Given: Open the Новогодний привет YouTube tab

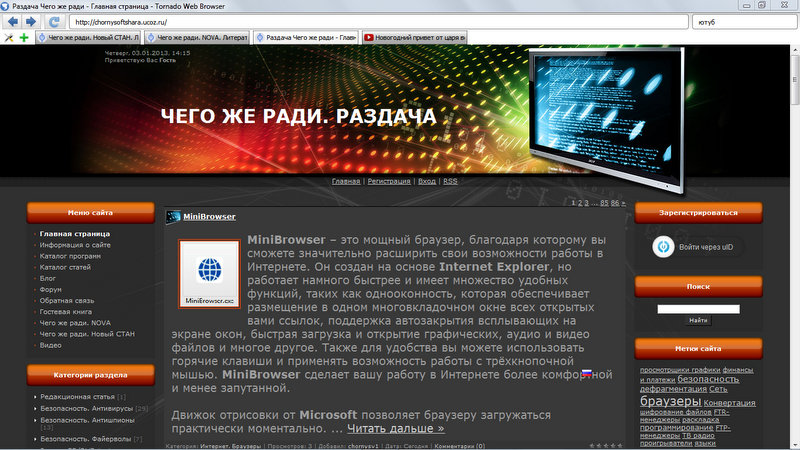Looking at the screenshot, I should click(415, 37).
